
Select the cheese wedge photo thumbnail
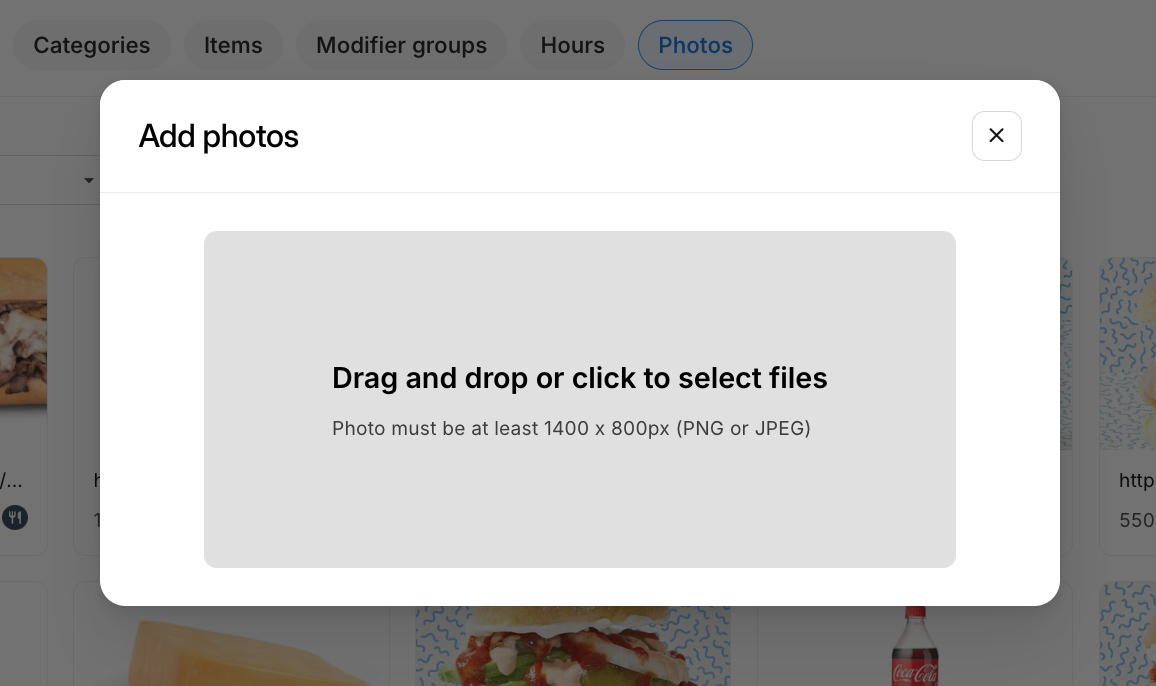click(x=230, y=650)
